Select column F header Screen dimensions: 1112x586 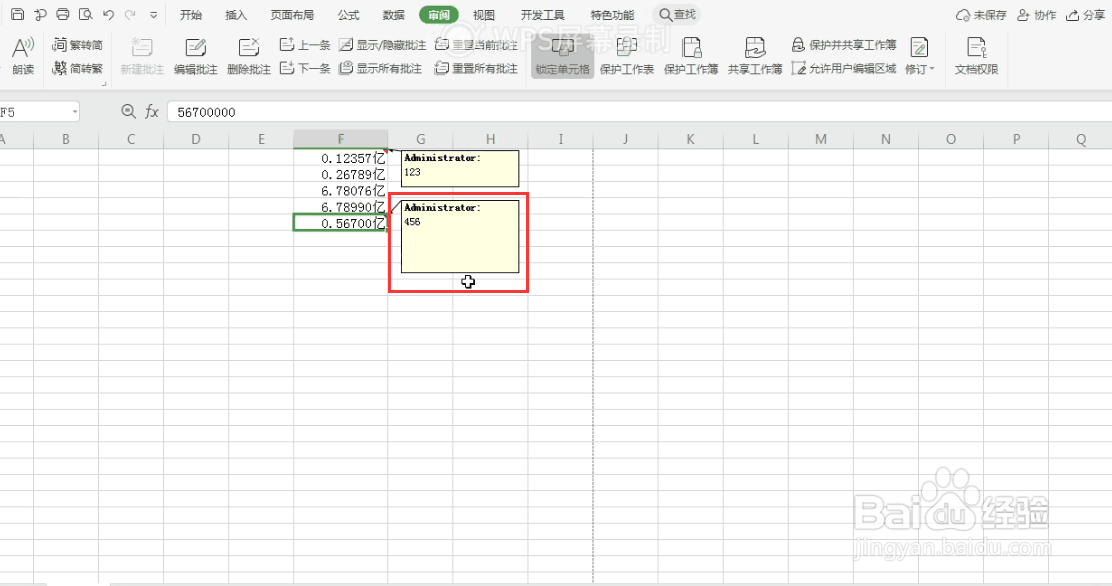pyautogui.click(x=340, y=139)
